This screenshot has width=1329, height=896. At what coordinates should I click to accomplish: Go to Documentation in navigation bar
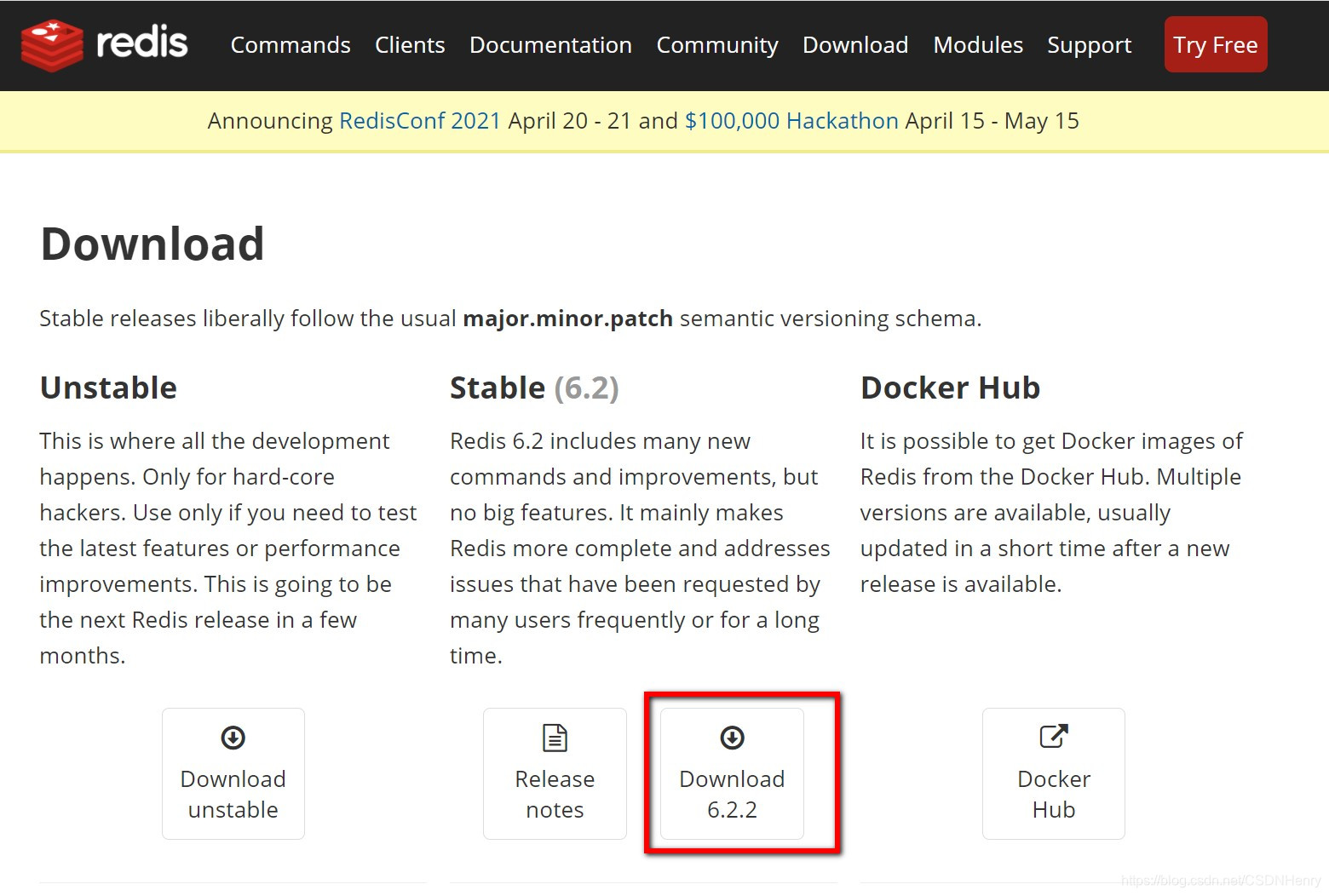pyautogui.click(x=550, y=45)
